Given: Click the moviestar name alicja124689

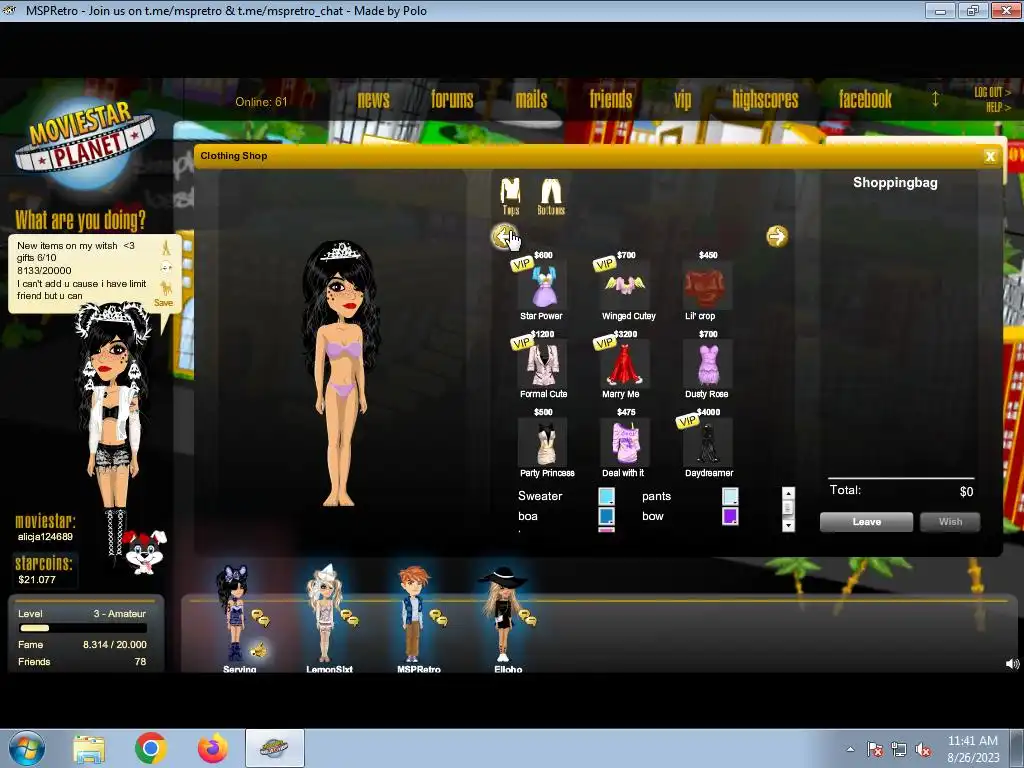Looking at the screenshot, I should (45, 537).
